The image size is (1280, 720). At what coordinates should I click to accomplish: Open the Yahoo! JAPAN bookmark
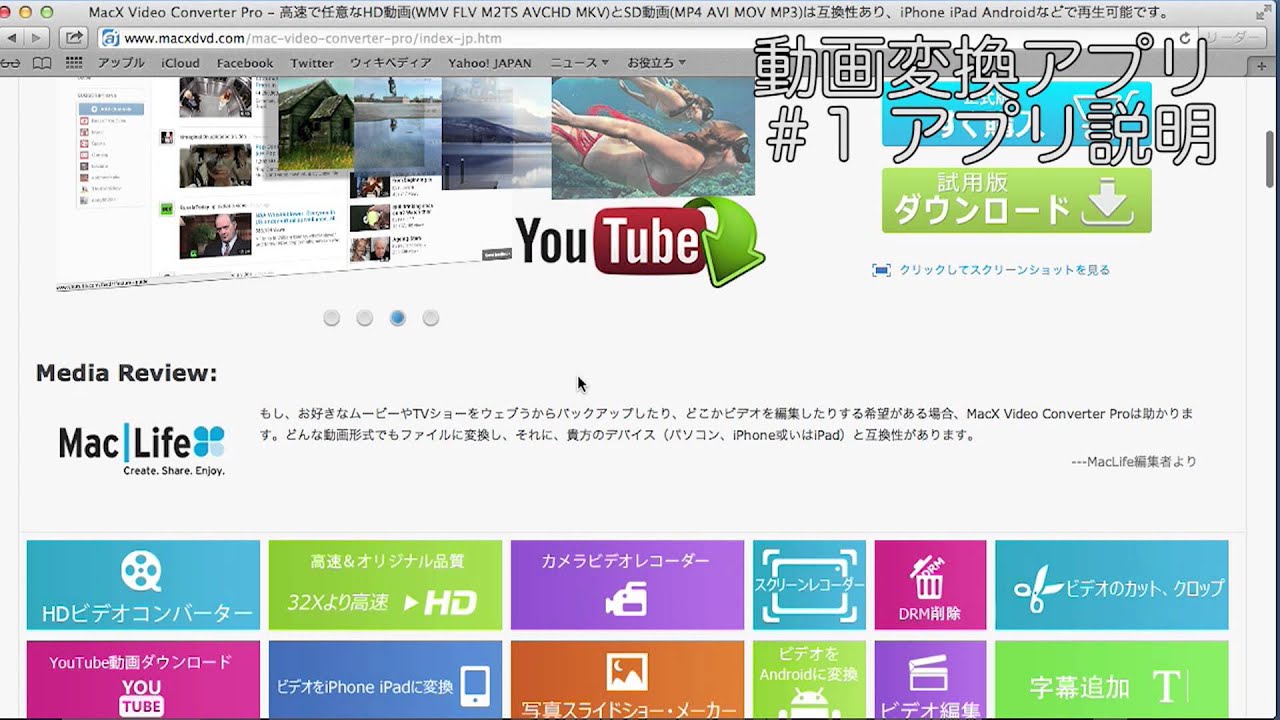click(490, 63)
